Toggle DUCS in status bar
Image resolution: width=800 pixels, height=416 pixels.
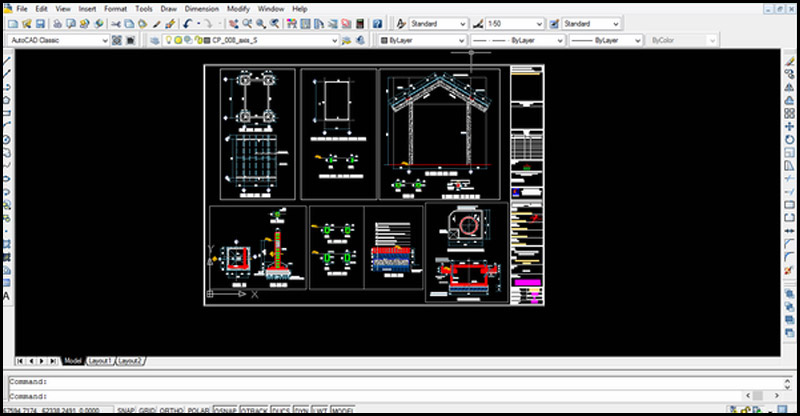[x=281, y=410]
